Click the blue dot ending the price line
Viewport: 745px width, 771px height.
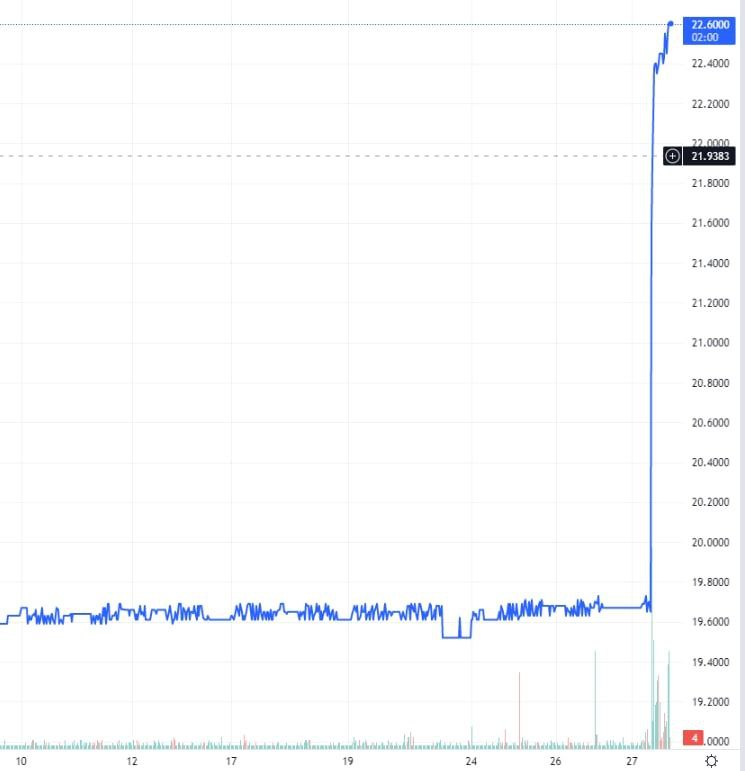(x=670, y=23)
